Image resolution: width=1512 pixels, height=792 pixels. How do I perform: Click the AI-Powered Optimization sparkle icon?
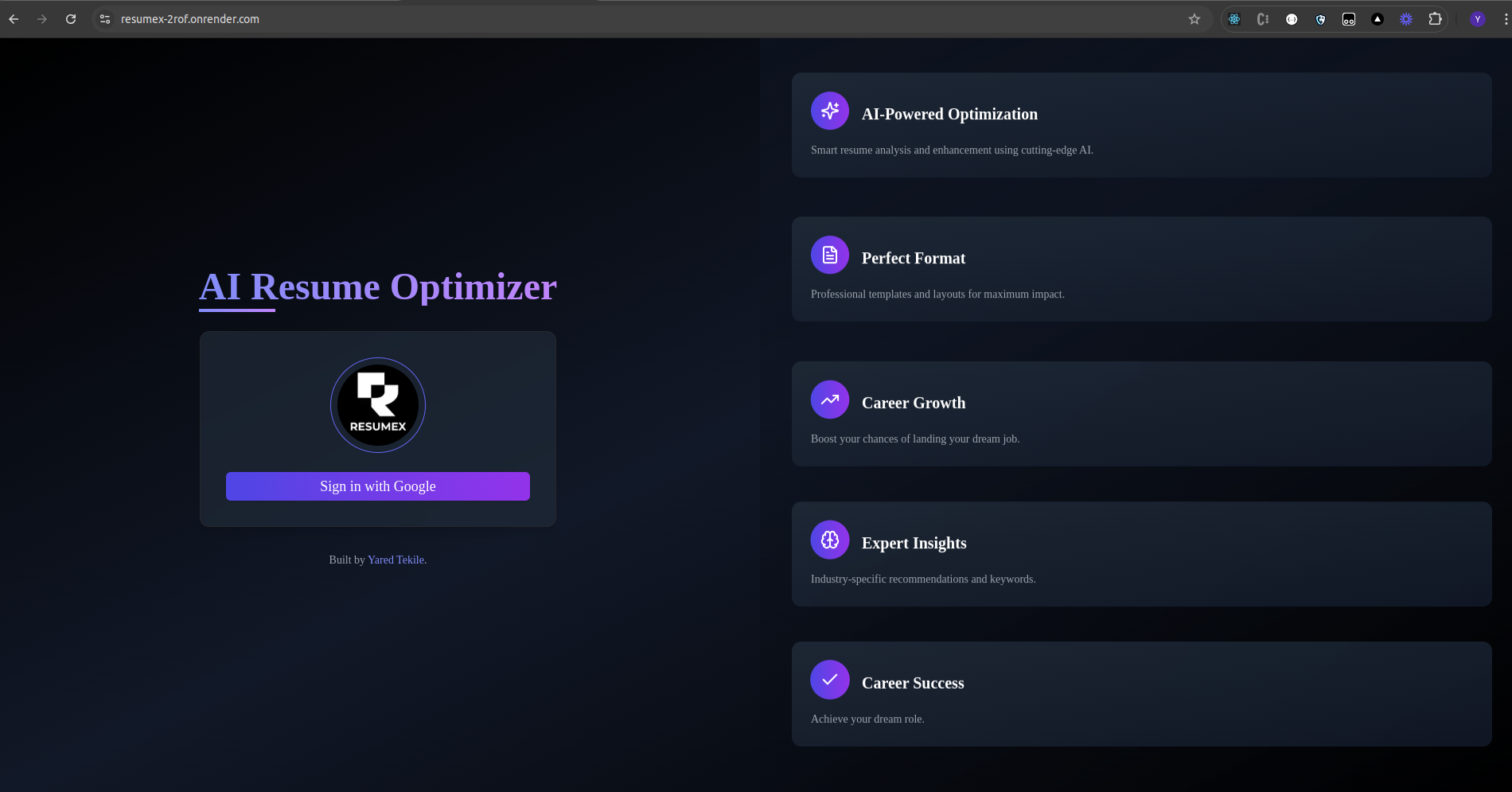click(x=830, y=111)
